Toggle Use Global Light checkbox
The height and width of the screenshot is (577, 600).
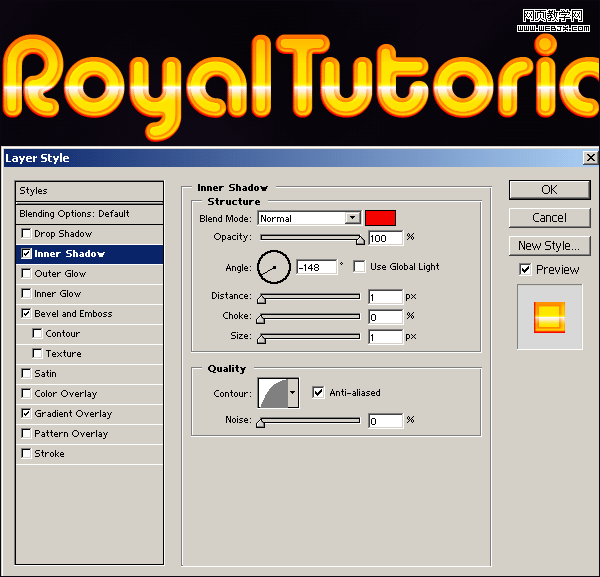pyautogui.click(x=359, y=266)
